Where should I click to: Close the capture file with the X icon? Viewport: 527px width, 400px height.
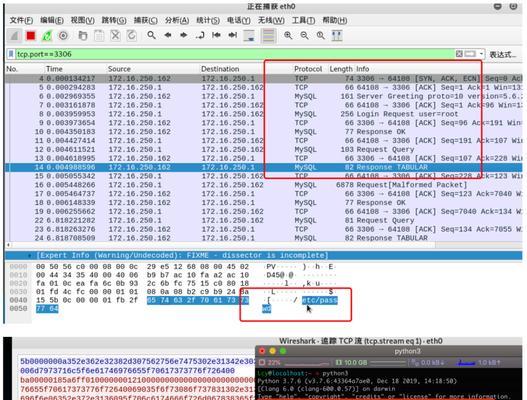[x=115, y=35]
